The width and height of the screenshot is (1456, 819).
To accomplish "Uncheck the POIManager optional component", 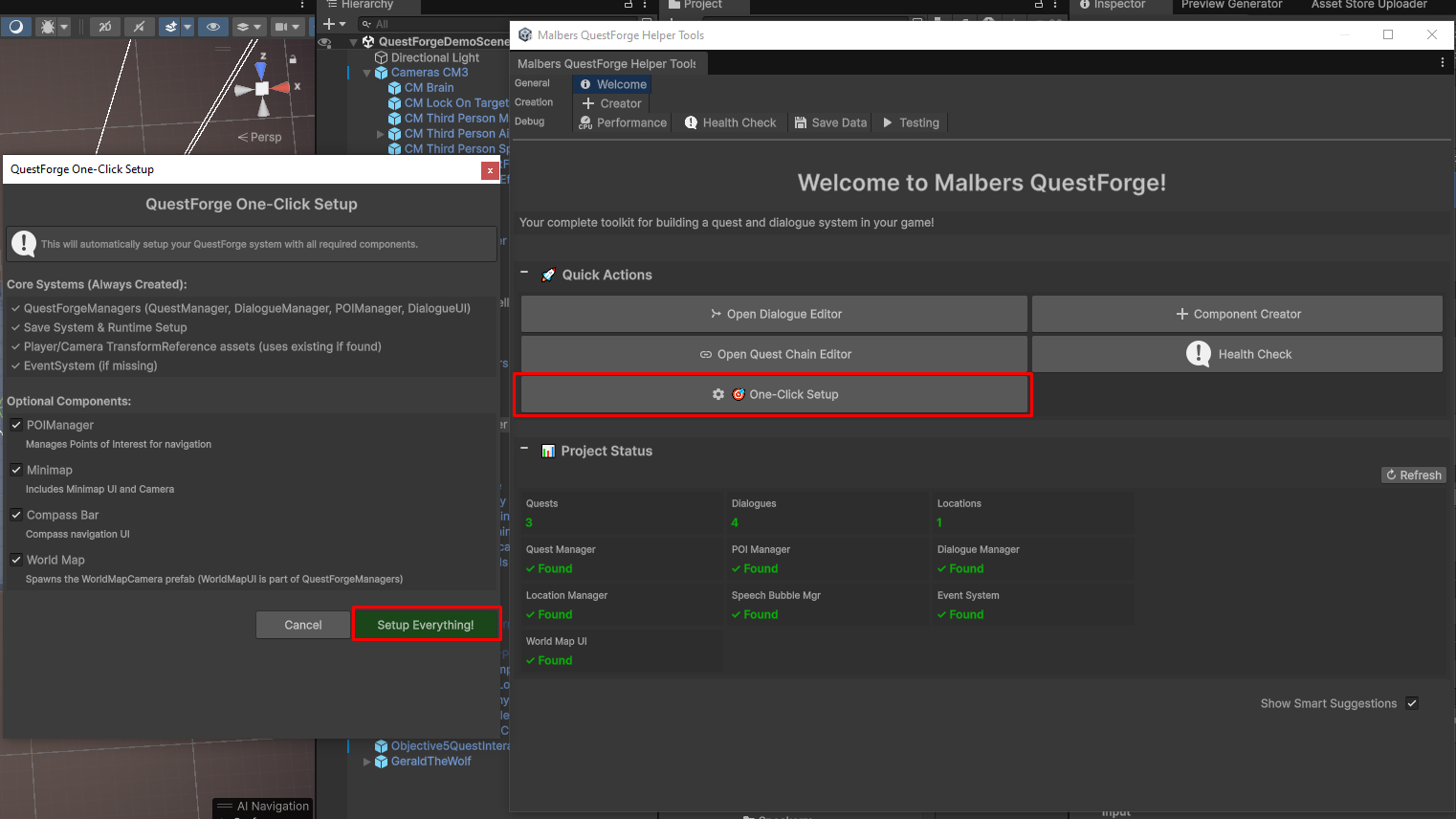I will point(16,425).
